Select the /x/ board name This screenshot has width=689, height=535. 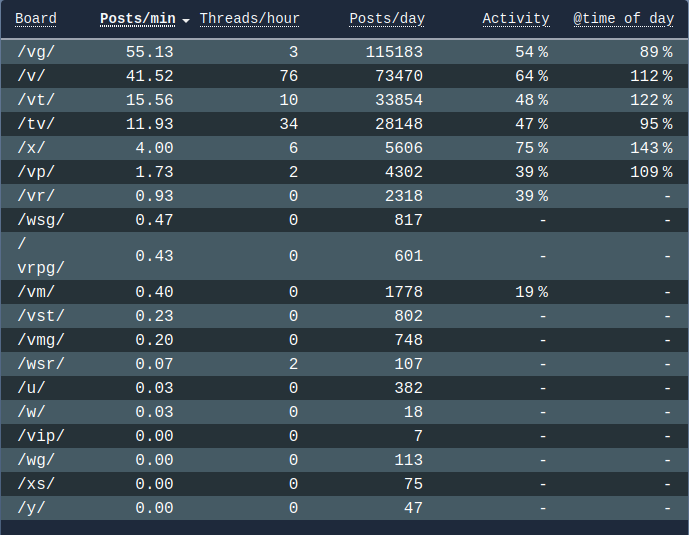click(x=31, y=148)
